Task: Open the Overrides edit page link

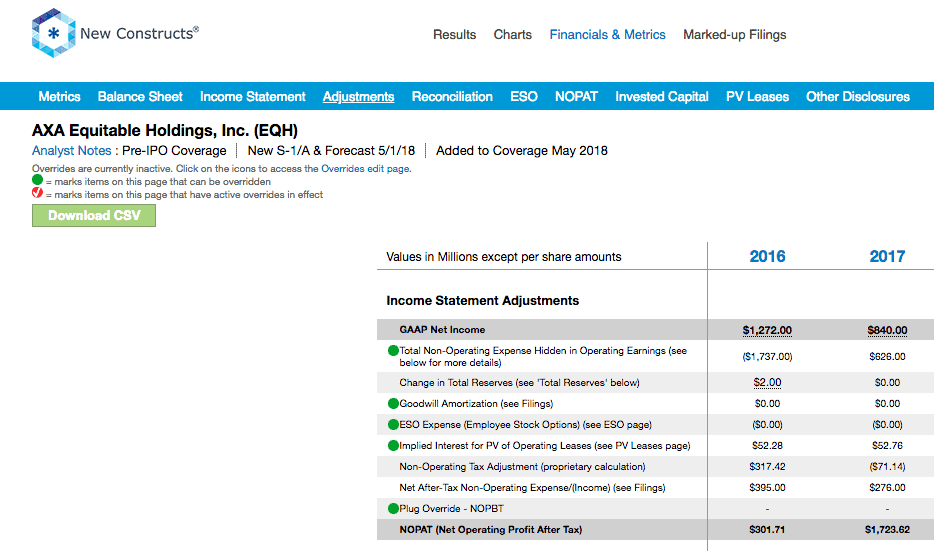Action: coord(365,169)
